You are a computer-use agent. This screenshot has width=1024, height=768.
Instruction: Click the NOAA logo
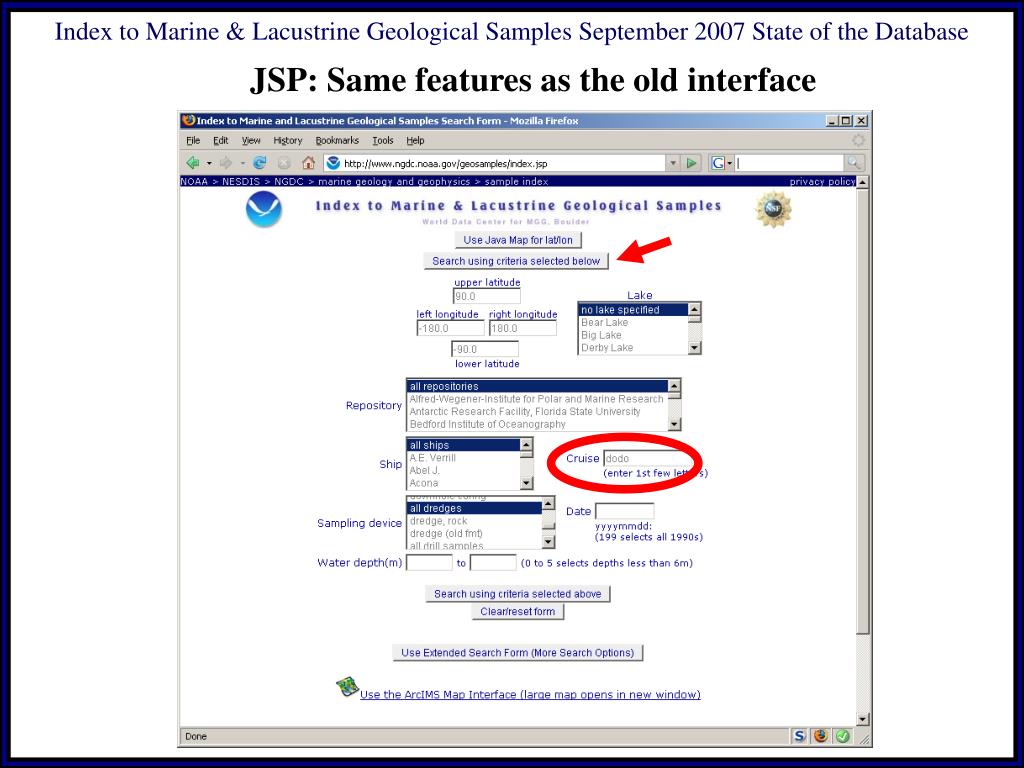tap(263, 210)
